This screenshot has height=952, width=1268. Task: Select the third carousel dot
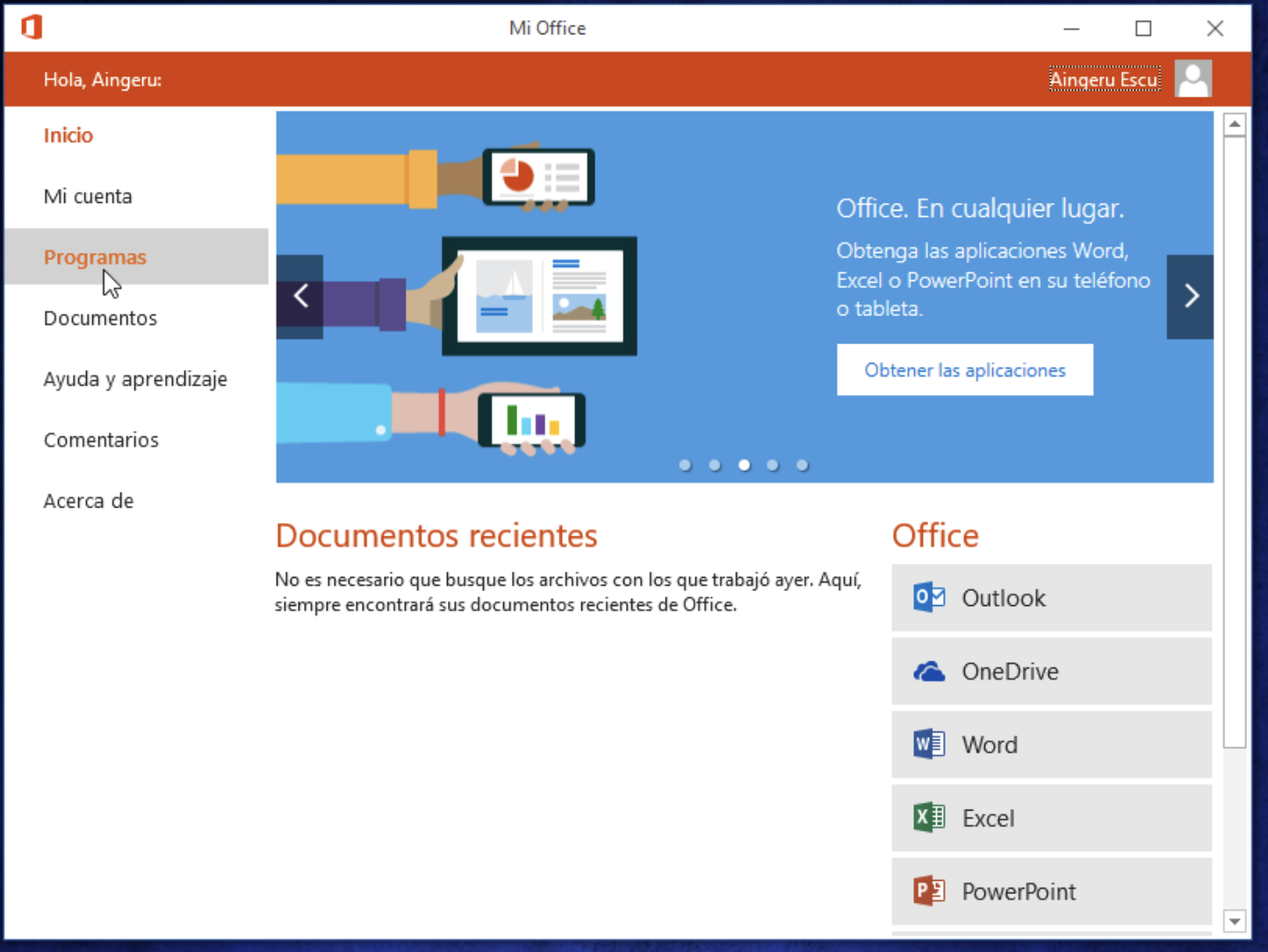click(744, 465)
